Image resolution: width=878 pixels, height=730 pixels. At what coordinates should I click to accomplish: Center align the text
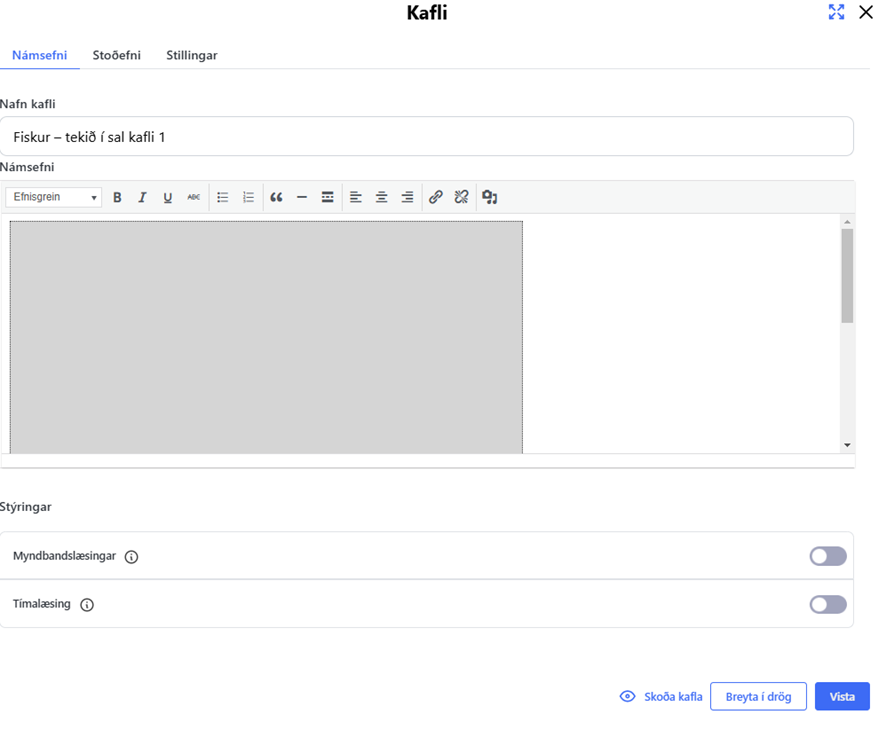coord(381,198)
